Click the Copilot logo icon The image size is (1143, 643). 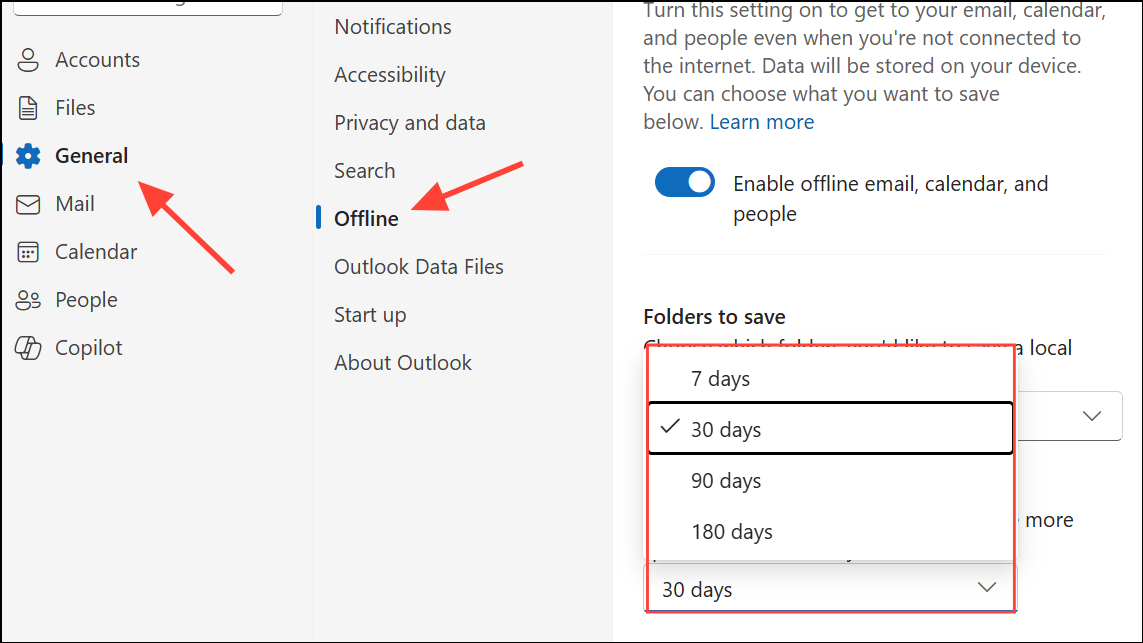28,348
